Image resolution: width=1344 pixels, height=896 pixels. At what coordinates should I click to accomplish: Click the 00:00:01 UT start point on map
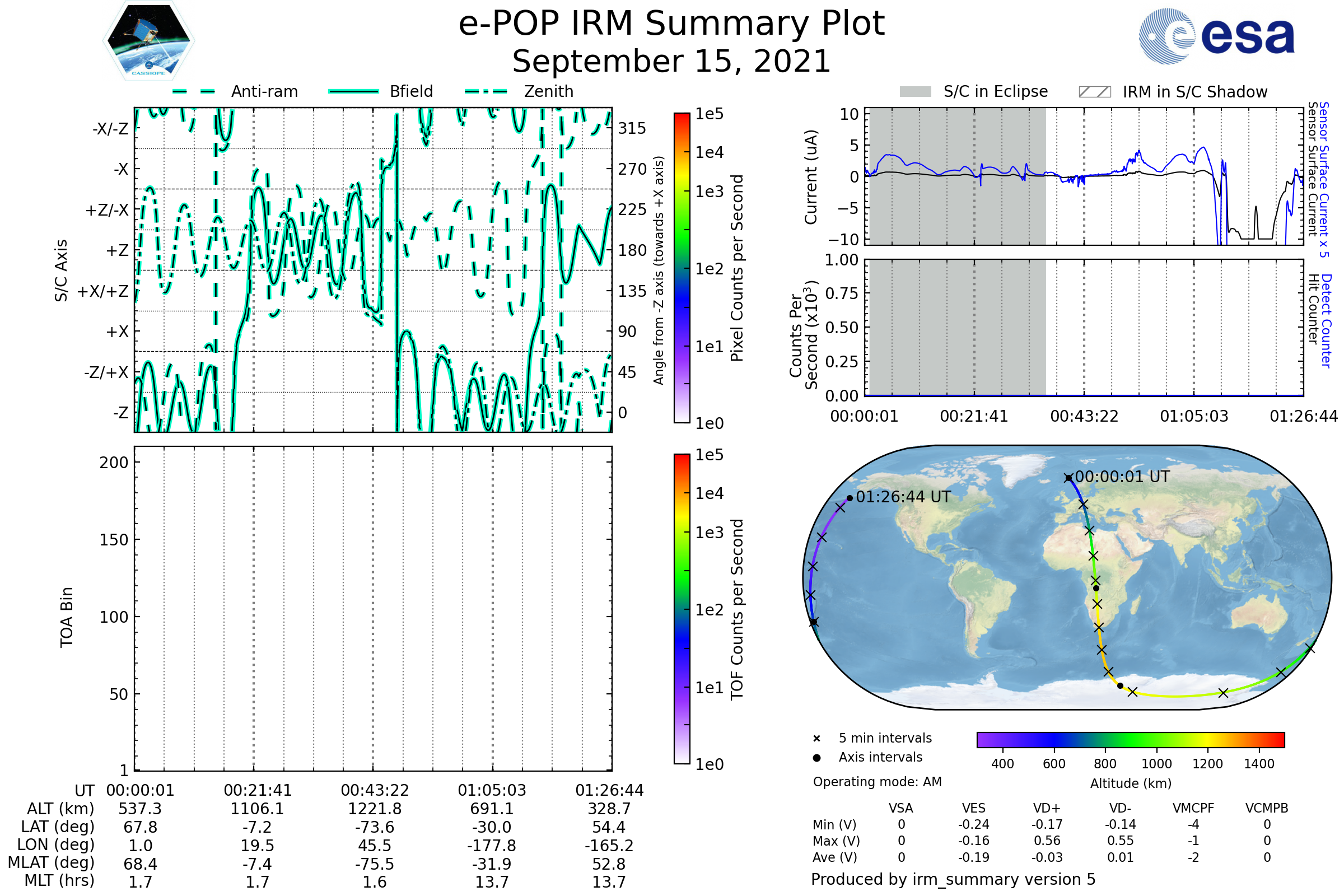(1068, 478)
